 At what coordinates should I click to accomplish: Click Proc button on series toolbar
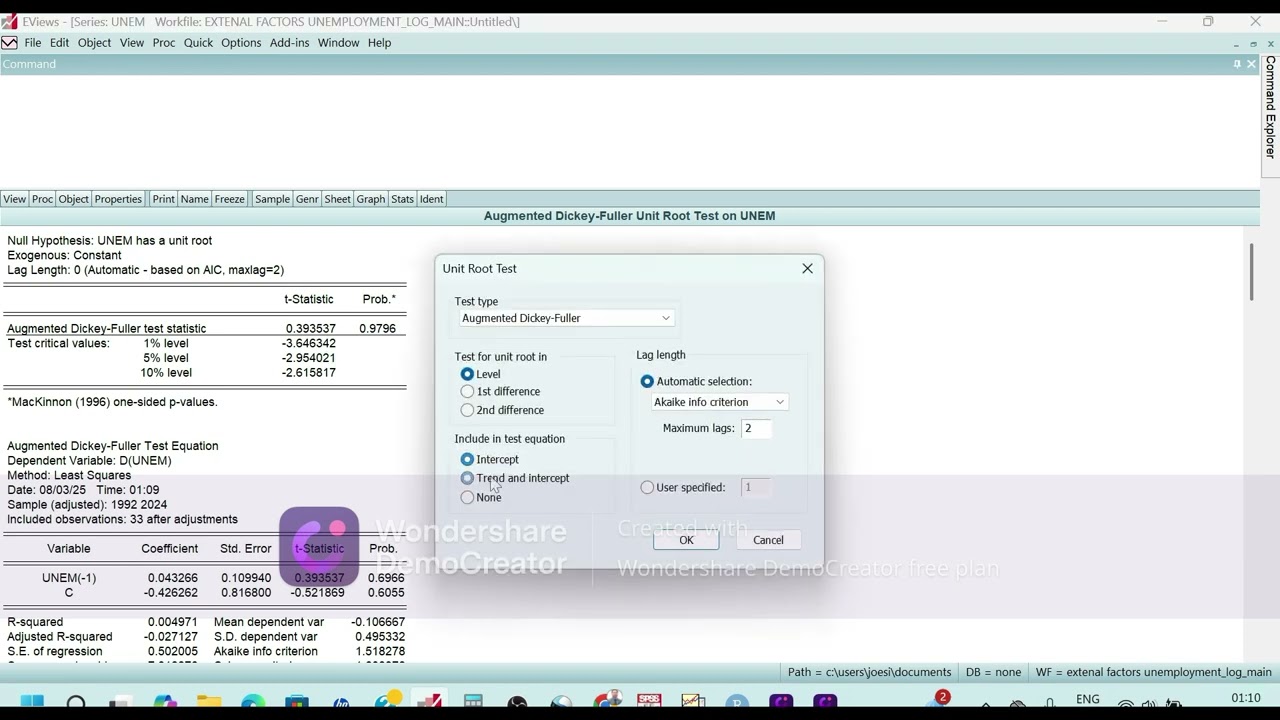tap(42, 199)
